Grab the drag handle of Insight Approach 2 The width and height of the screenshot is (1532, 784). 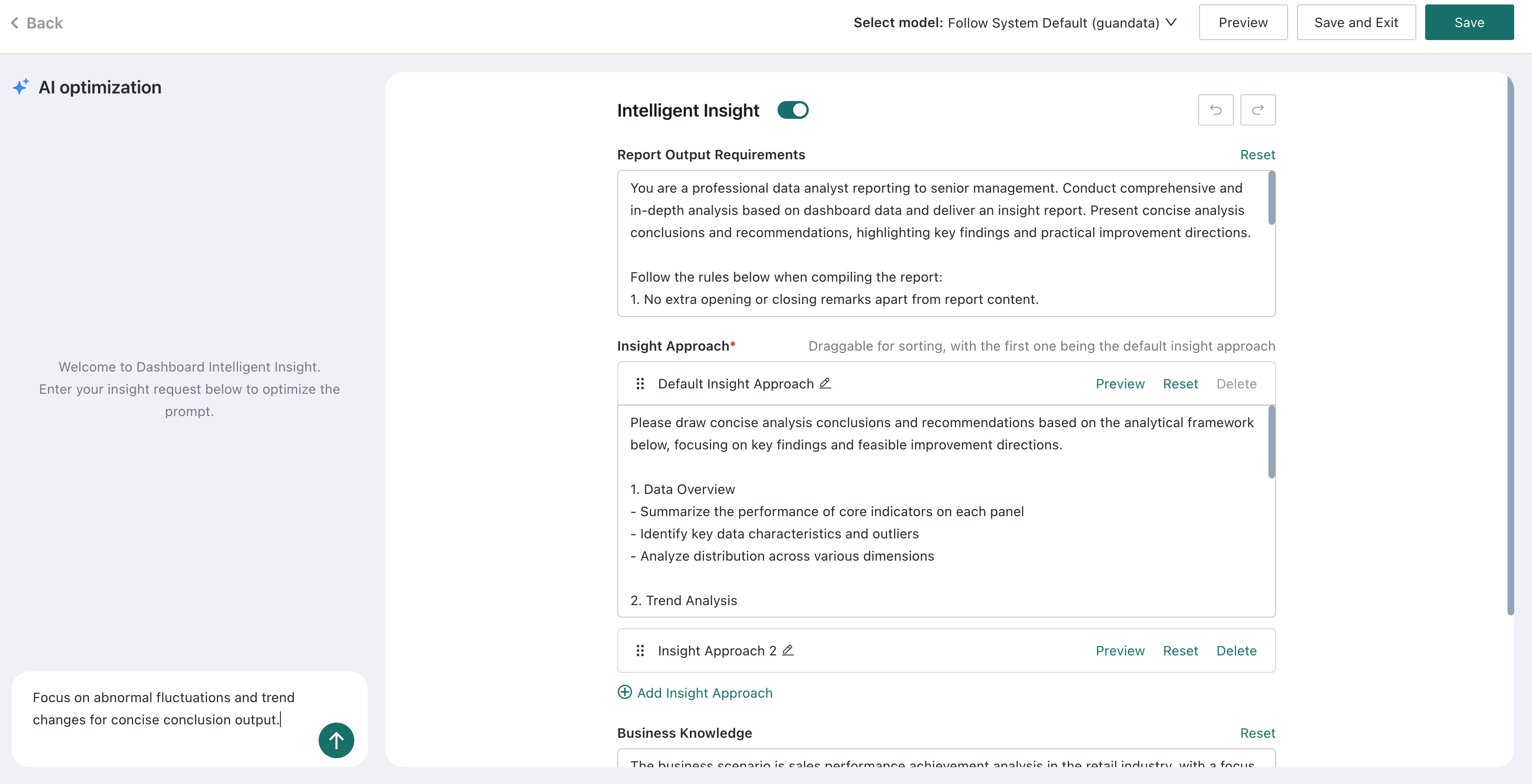pyautogui.click(x=640, y=651)
